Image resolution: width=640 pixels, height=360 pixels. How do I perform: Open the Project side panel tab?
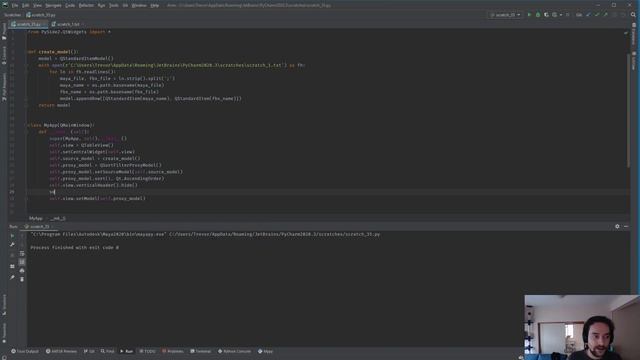point(4,32)
